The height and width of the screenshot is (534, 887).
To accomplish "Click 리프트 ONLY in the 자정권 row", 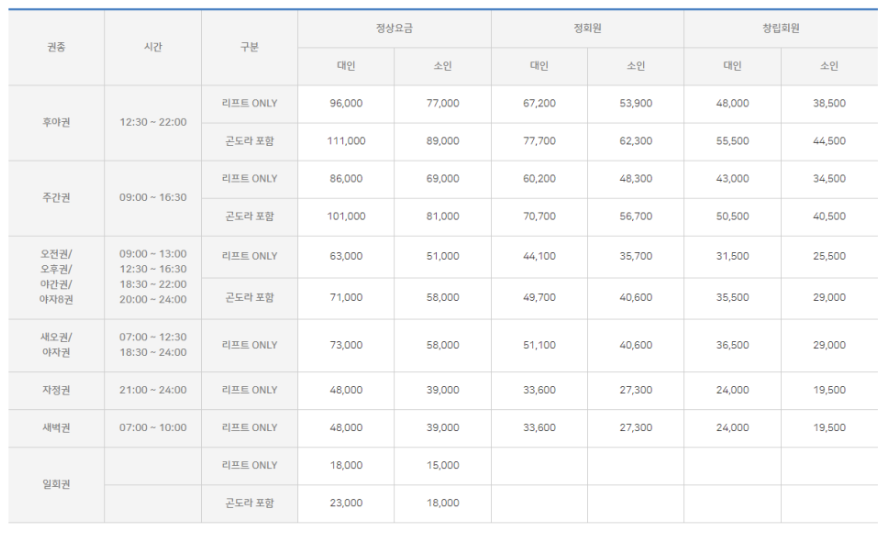I will pyautogui.click(x=249, y=390).
